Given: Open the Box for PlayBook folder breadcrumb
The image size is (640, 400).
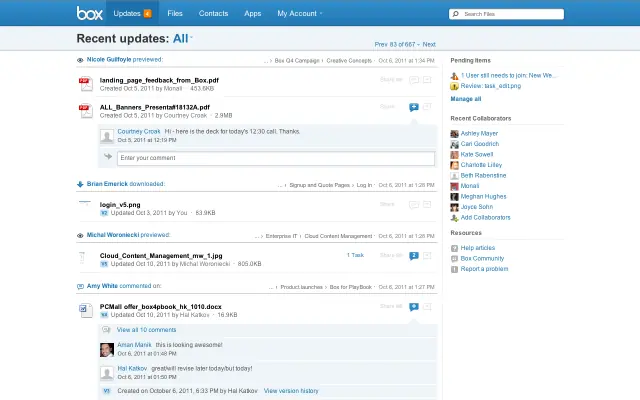Looking at the screenshot, I should (351, 287).
